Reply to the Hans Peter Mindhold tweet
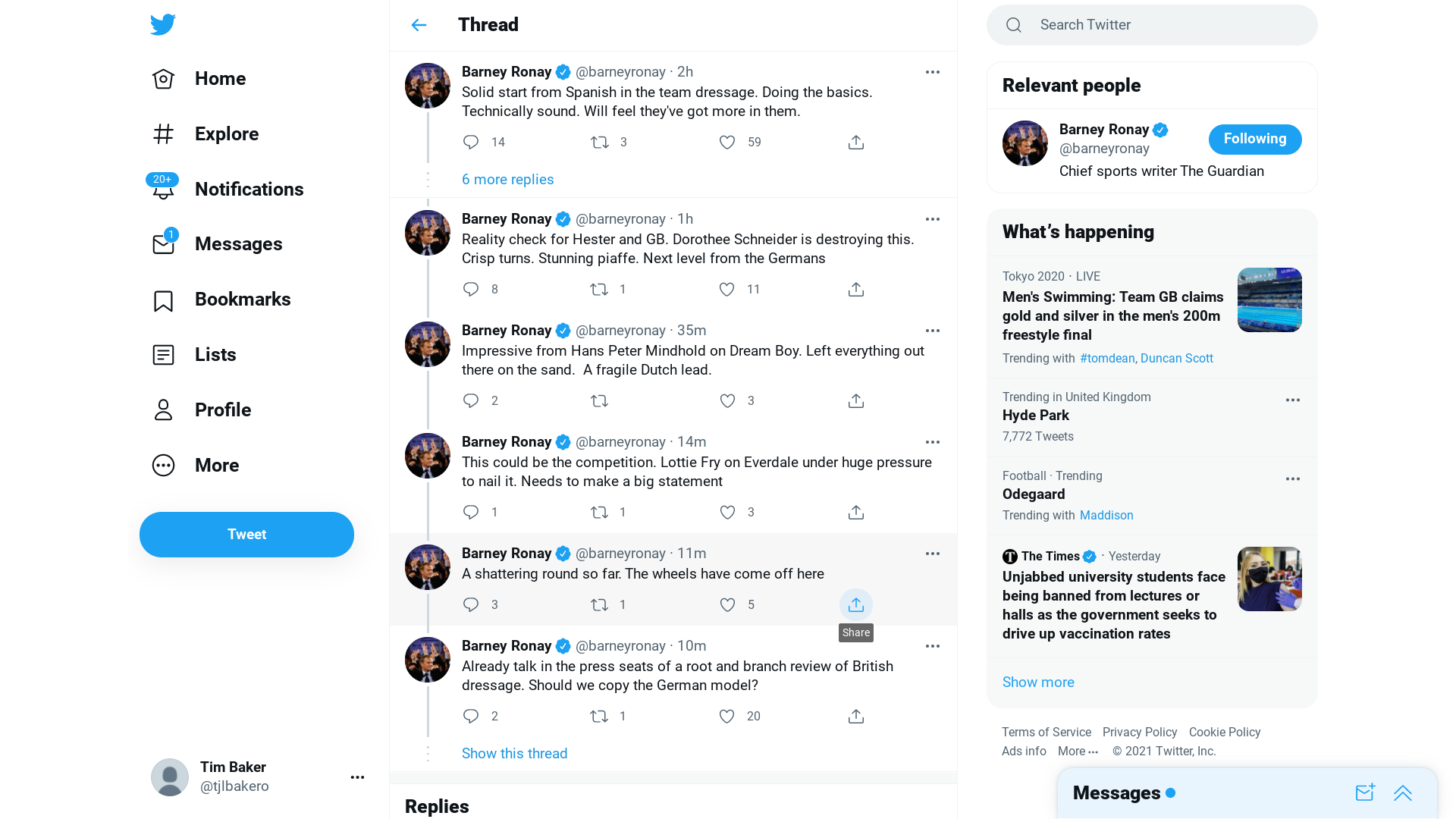This screenshot has height=819, width=1456. click(470, 400)
